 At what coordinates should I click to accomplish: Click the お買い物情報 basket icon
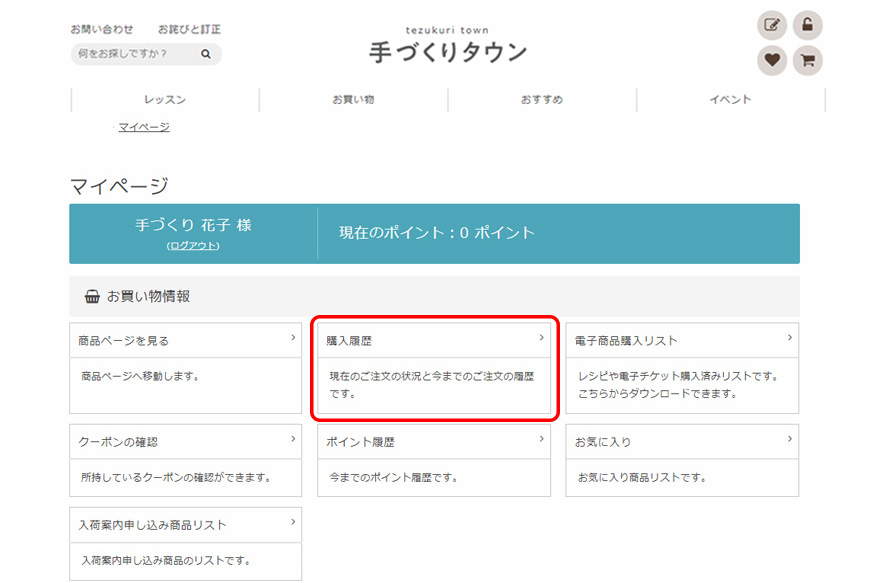92,297
